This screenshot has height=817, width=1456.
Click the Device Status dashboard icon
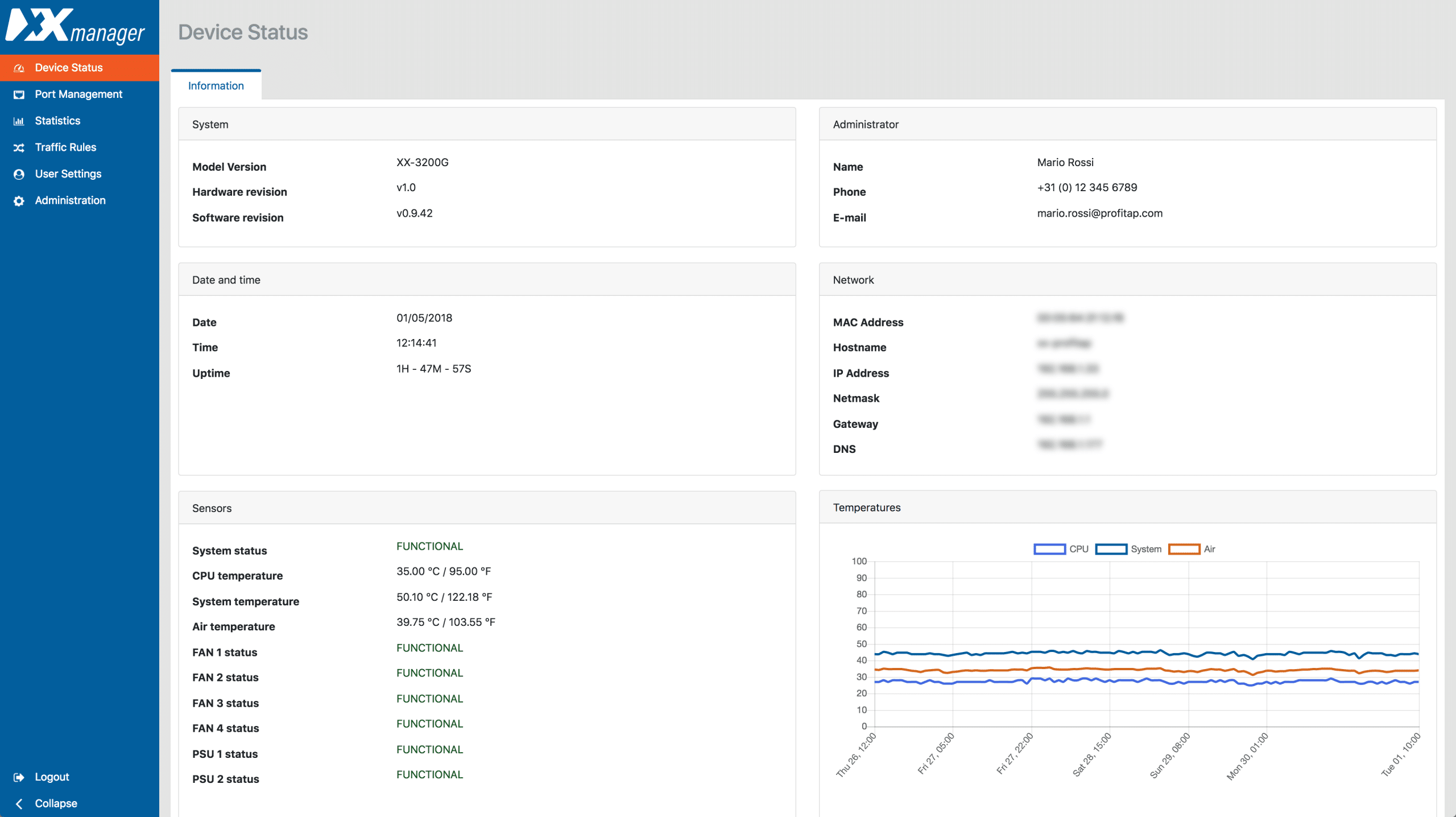click(x=19, y=68)
